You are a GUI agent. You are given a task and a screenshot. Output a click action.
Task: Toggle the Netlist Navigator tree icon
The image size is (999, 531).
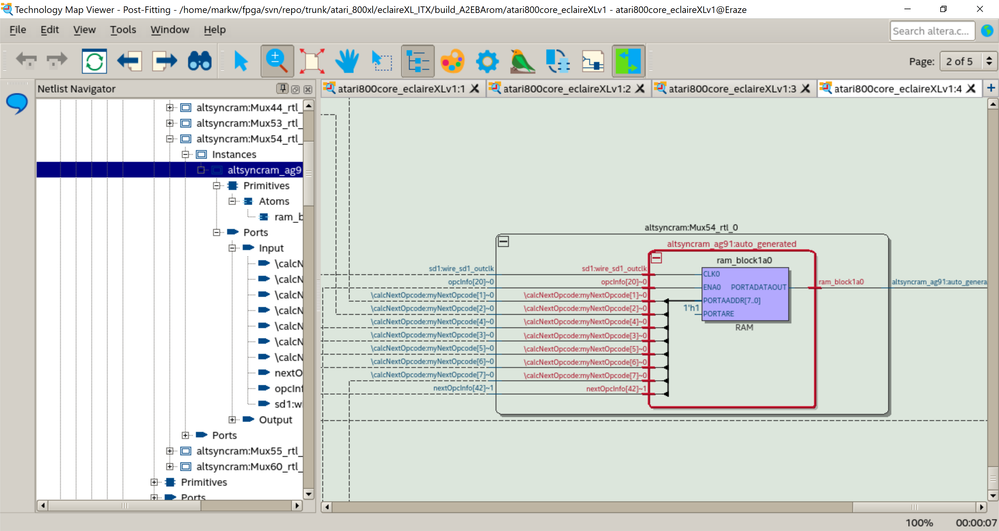coord(418,61)
